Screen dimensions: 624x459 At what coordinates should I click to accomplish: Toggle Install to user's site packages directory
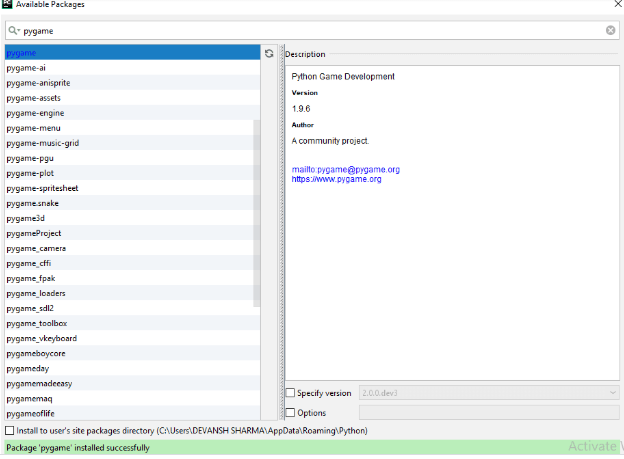point(10,430)
